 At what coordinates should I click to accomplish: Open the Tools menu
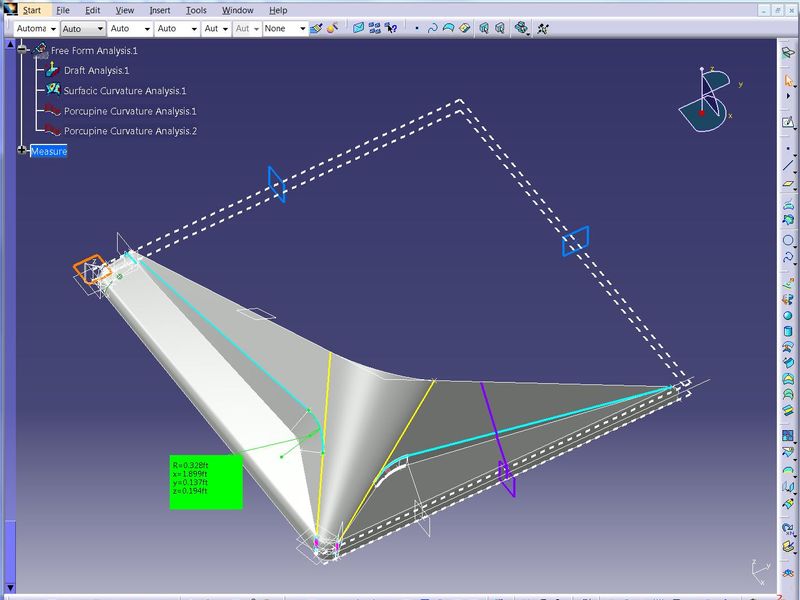click(x=196, y=10)
